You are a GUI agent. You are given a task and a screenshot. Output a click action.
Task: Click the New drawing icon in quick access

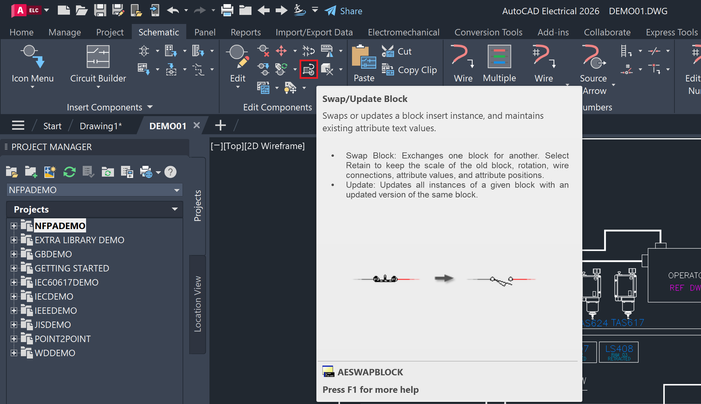[x=63, y=10]
